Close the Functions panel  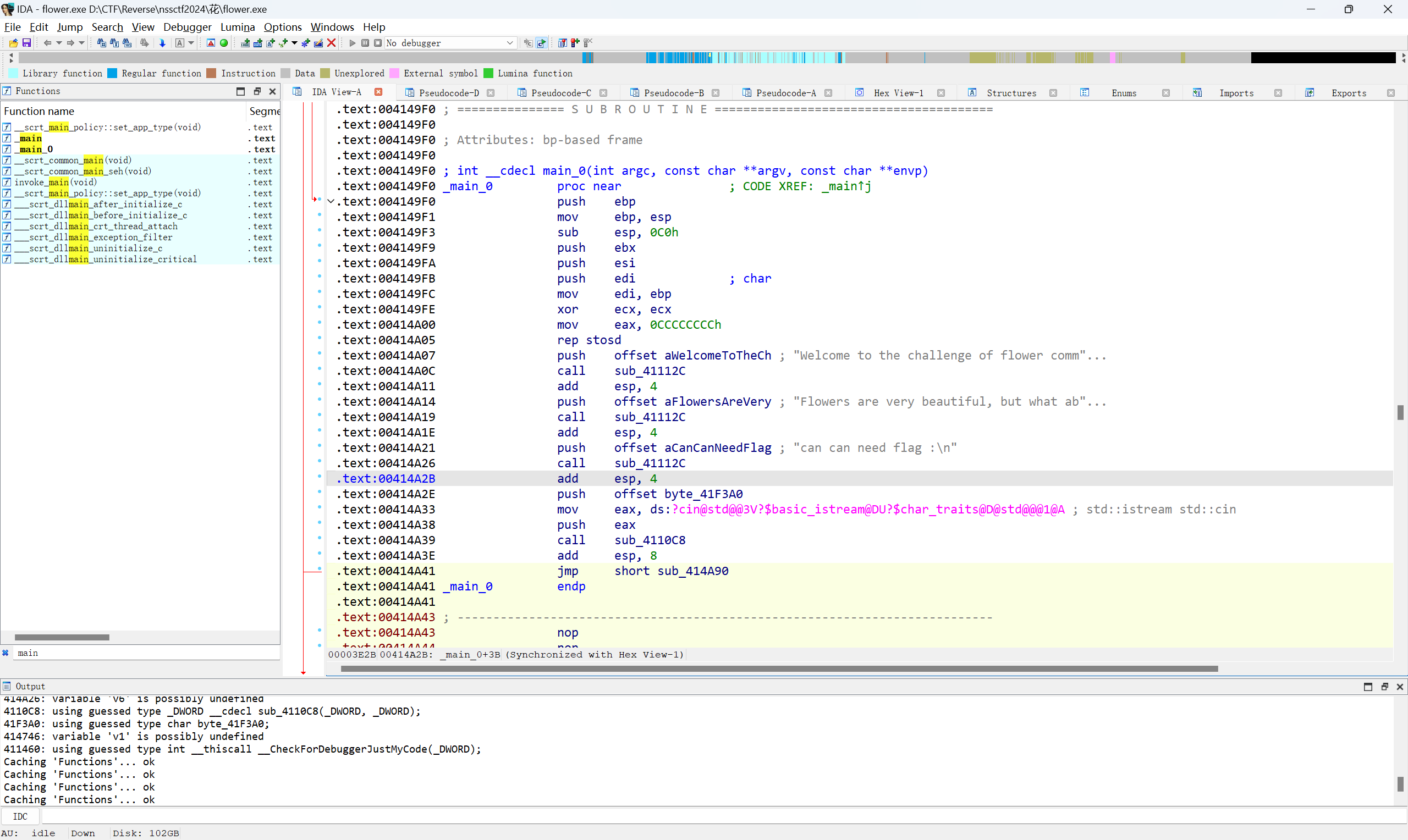pos(273,91)
